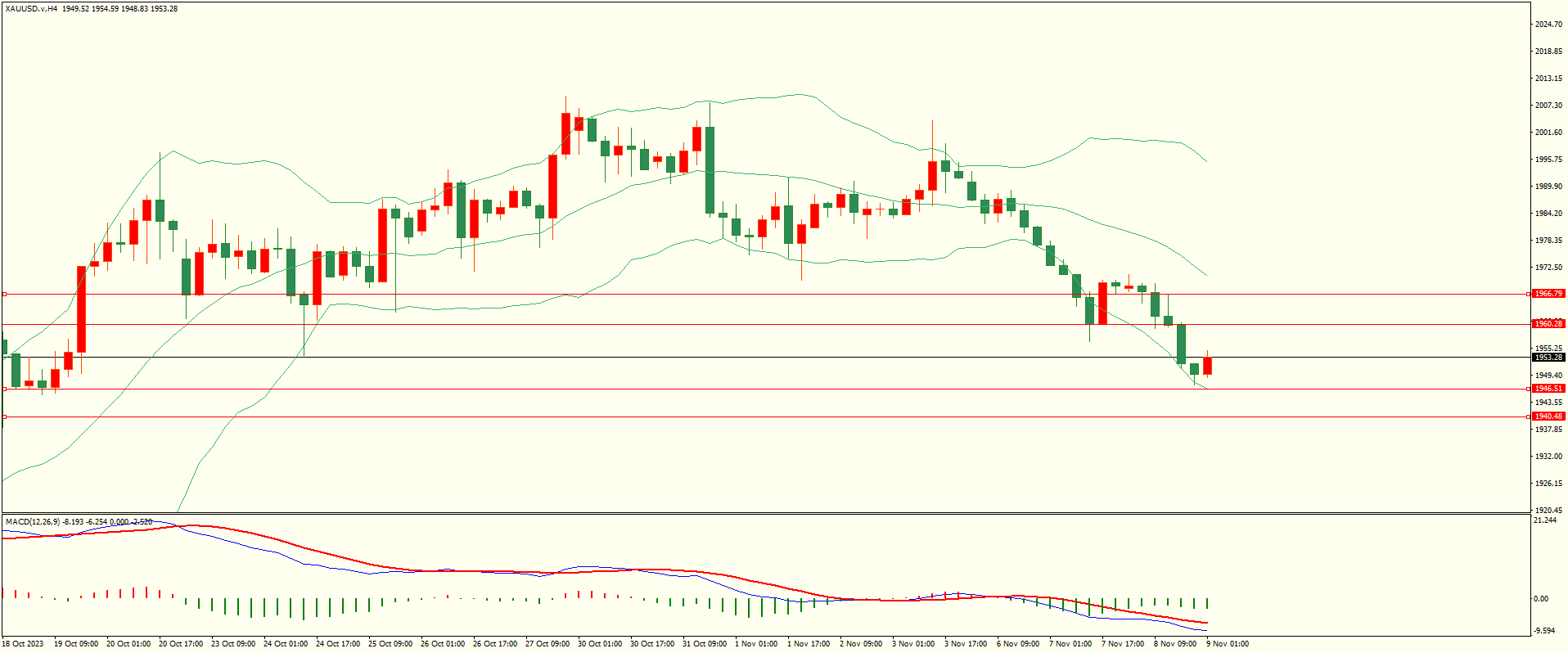Select the 1946.51 price level tag
Image resolution: width=1568 pixels, height=653 pixels.
1548,389
